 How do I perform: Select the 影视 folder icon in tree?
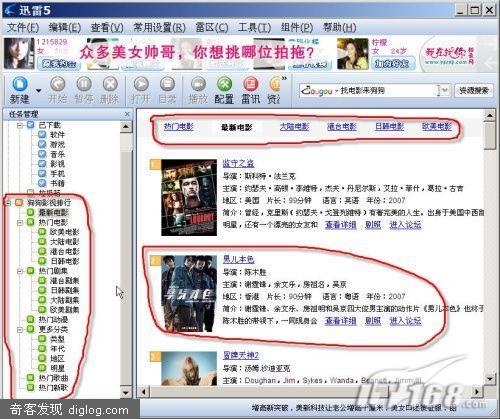coord(42,164)
